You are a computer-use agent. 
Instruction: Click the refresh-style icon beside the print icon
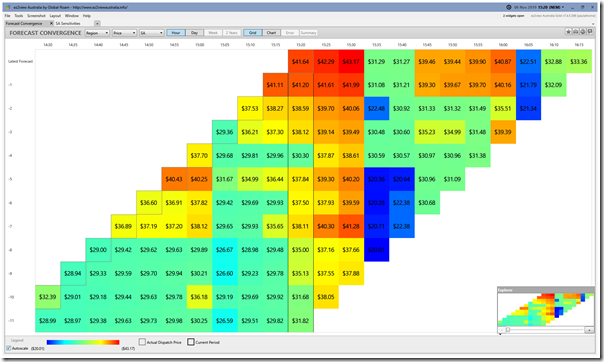[x=583, y=32]
